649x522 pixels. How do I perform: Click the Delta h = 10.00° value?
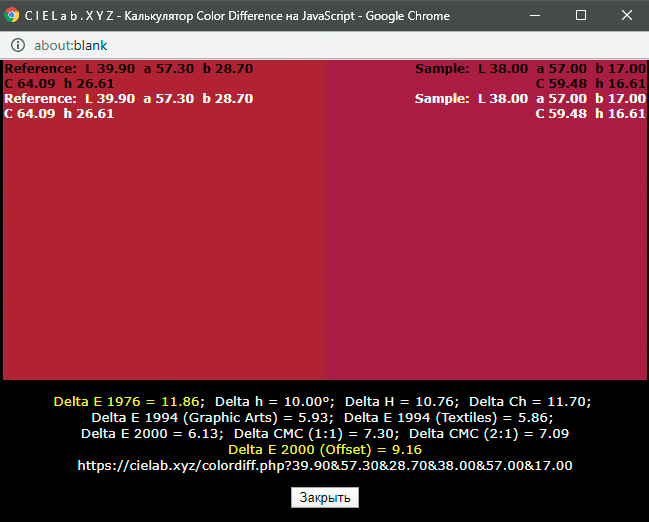(x=273, y=402)
